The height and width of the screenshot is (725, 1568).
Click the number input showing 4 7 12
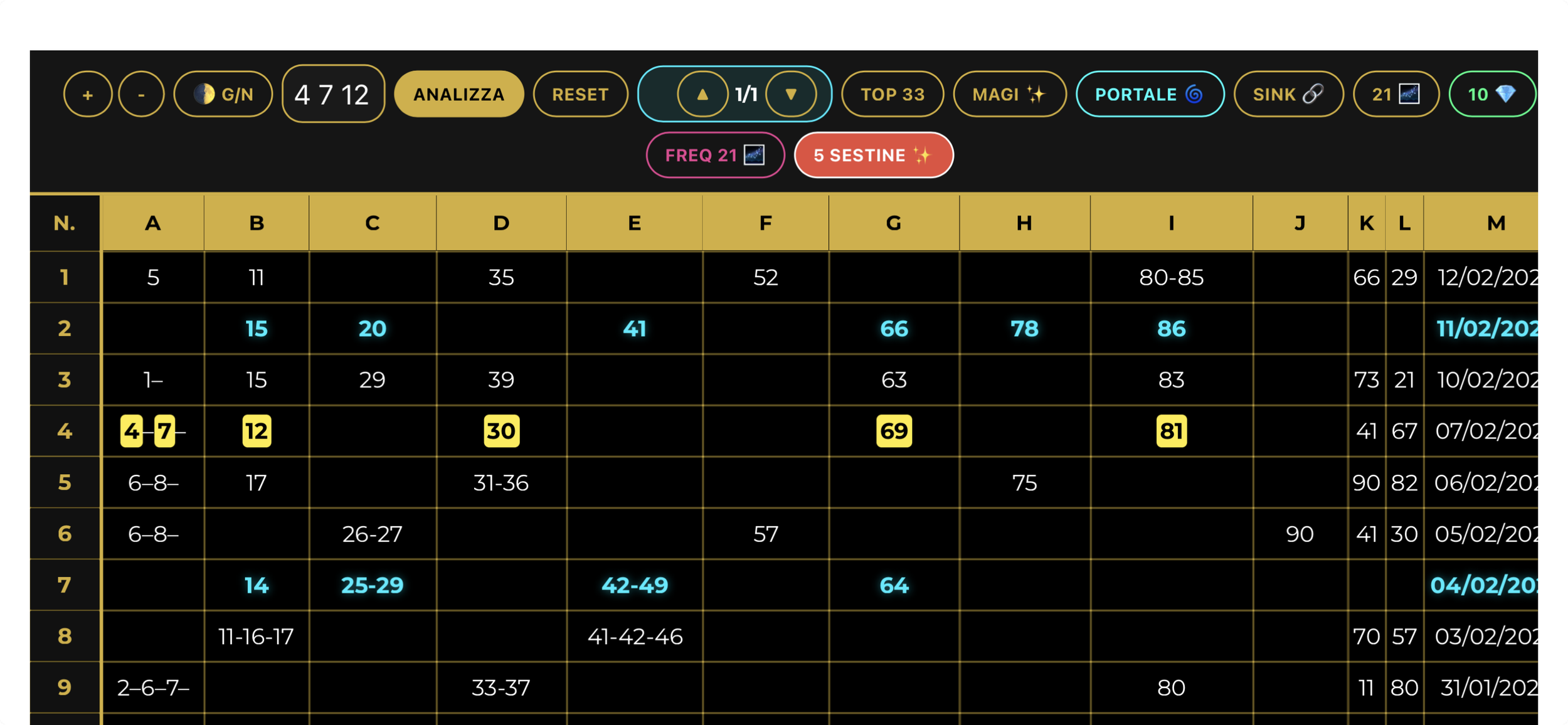coord(332,95)
